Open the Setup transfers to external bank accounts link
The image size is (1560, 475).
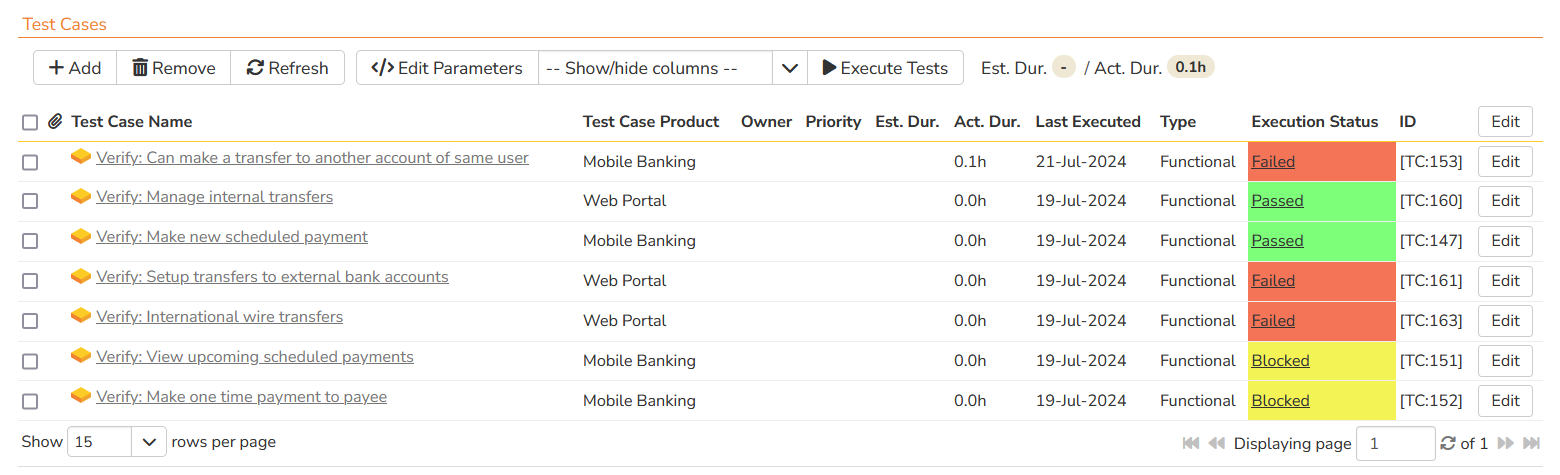(272, 277)
